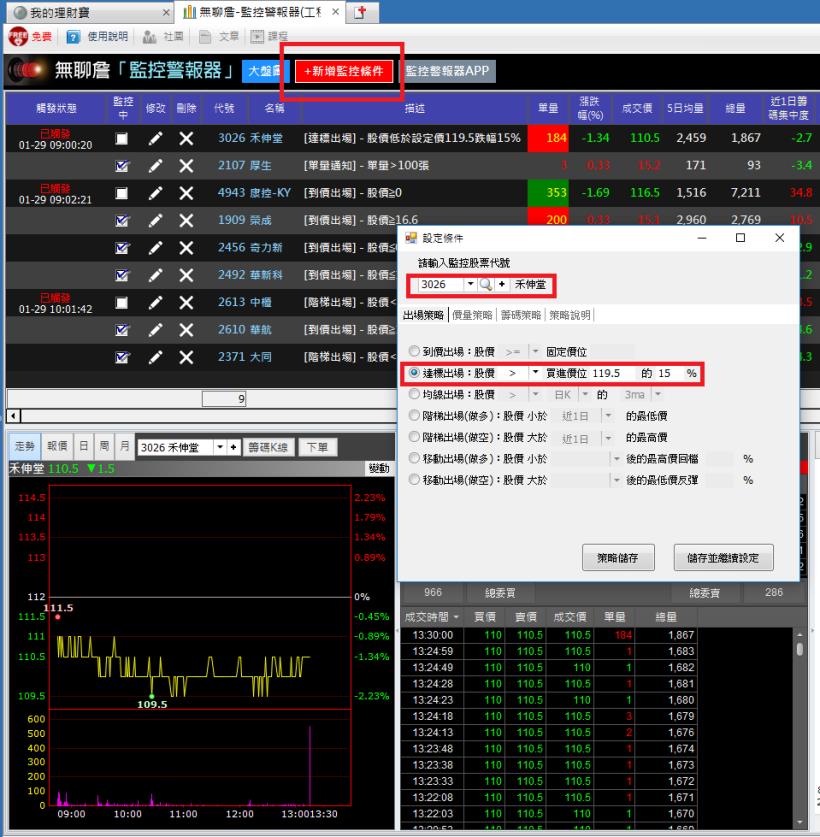Click 籌碼K線 button

click(268, 447)
